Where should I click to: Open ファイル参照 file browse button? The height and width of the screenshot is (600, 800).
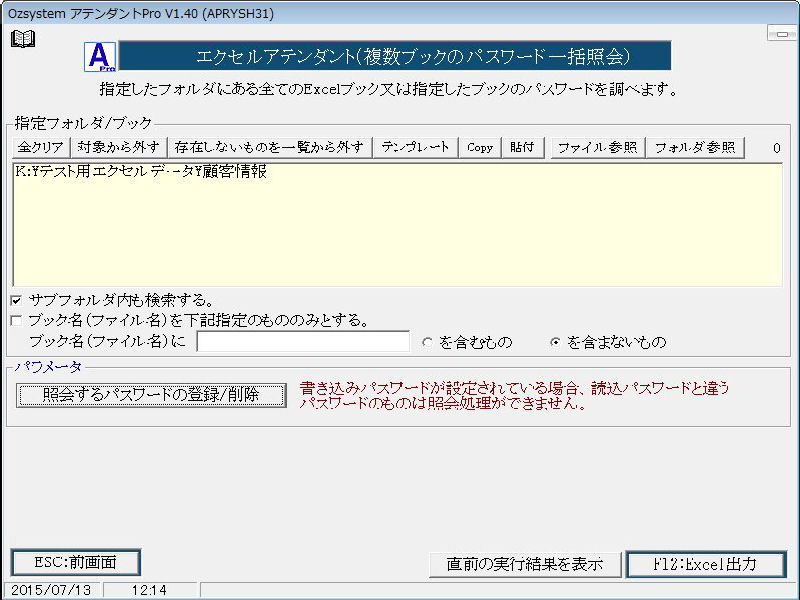[x=597, y=147]
